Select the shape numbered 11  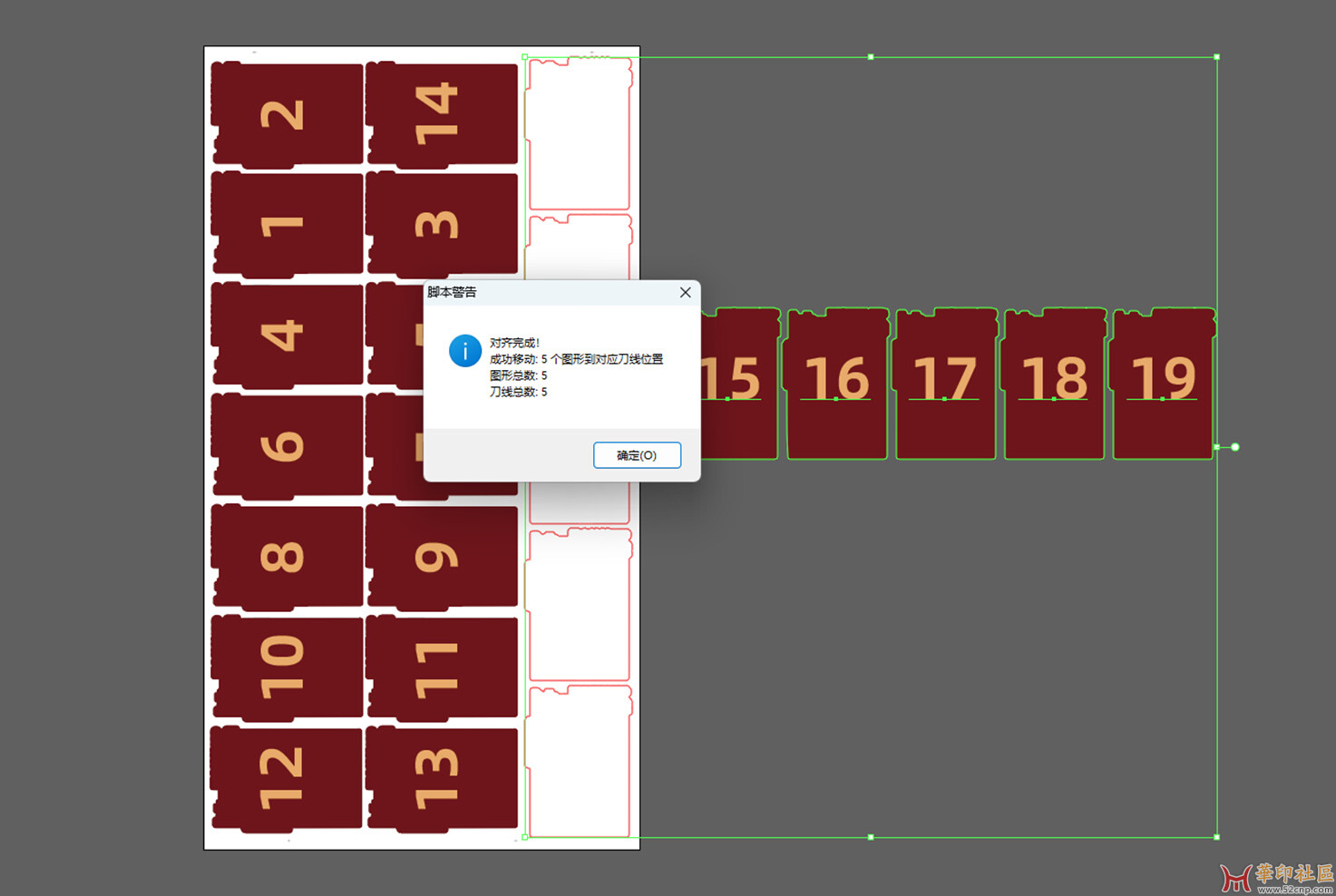442,667
